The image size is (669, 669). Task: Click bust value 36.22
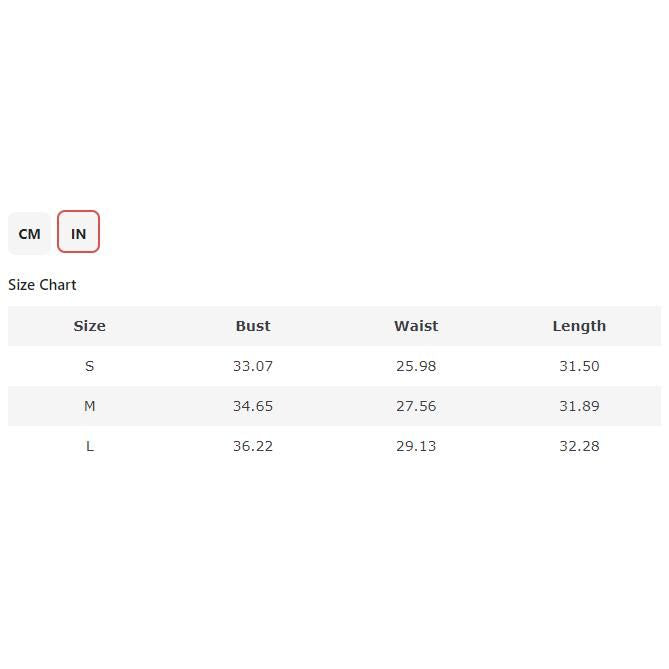coord(253,446)
